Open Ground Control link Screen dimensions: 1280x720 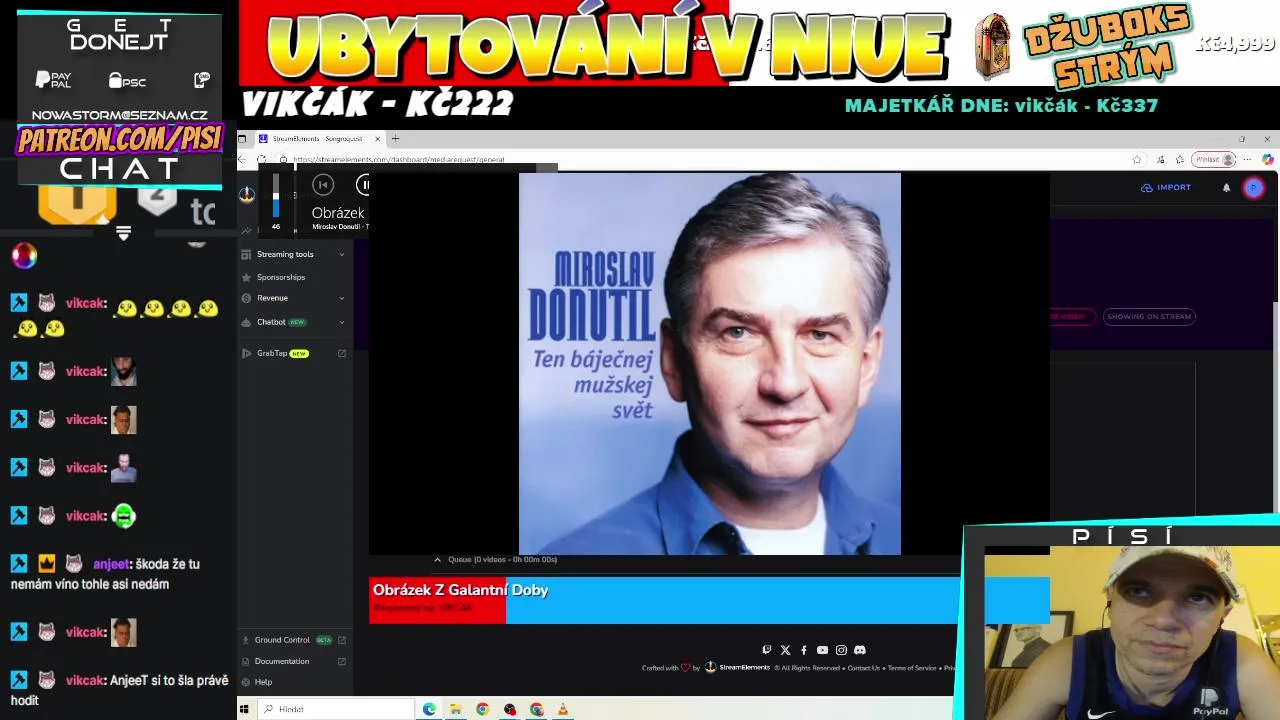tap(282, 640)
